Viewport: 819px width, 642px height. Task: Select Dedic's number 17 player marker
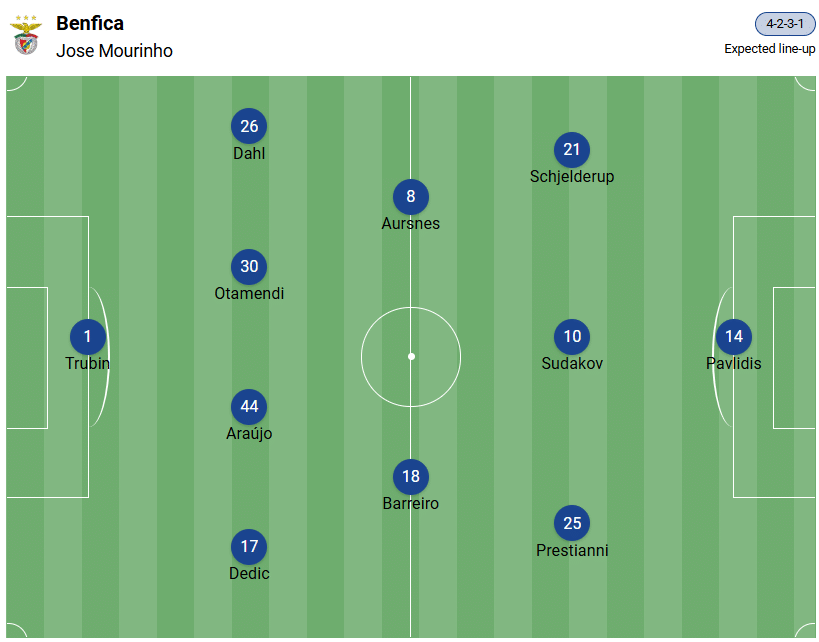(249, 547)
